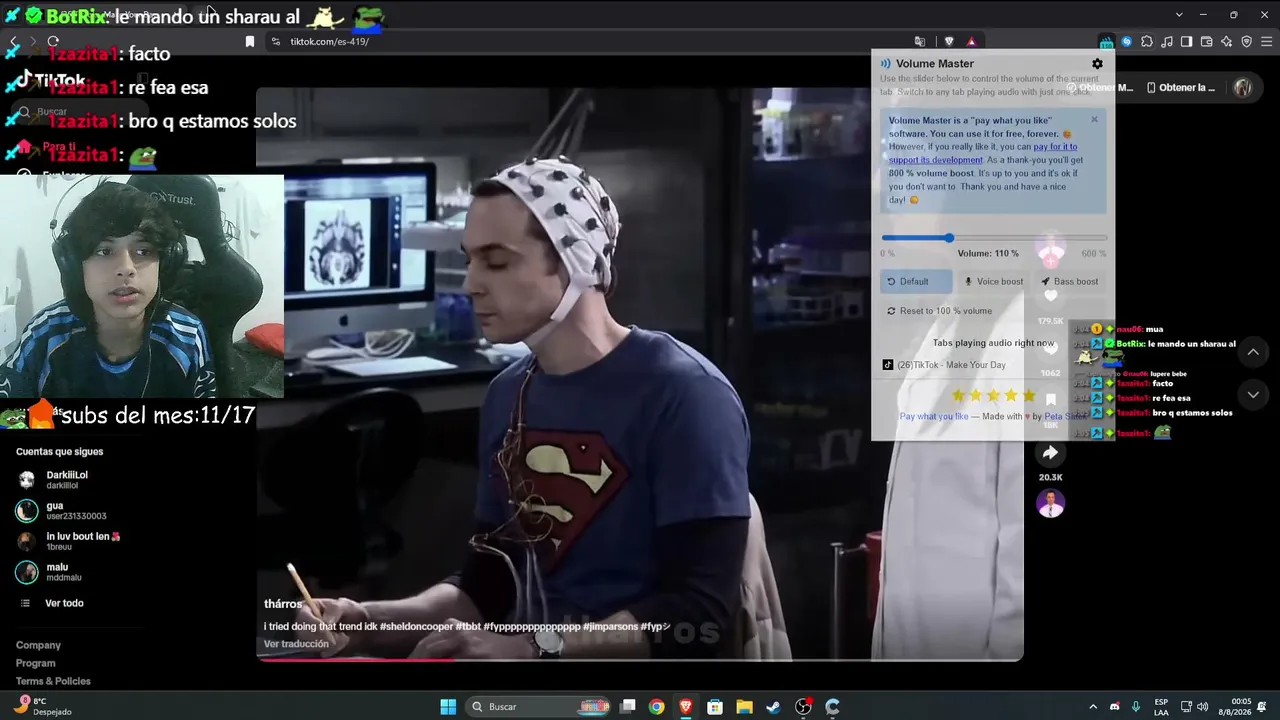
Task: Click the taskbar Buscar search box
Action: coord(536,707)
